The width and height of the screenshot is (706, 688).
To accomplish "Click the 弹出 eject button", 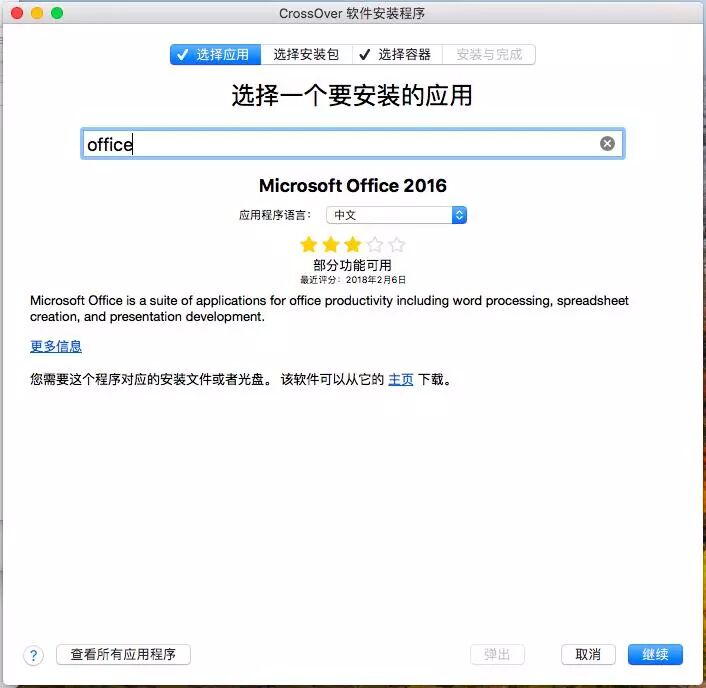I will pyautogui.click(x=497, y=654).
